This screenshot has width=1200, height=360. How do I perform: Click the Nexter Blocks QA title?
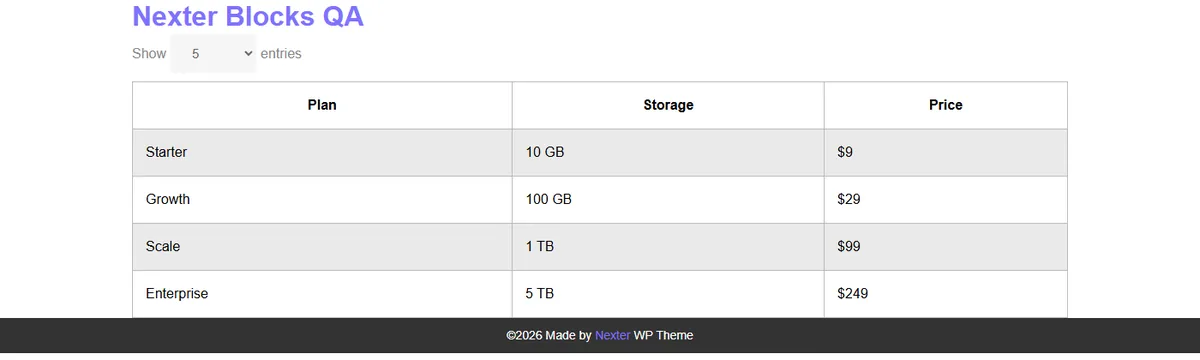coord(248,16)
